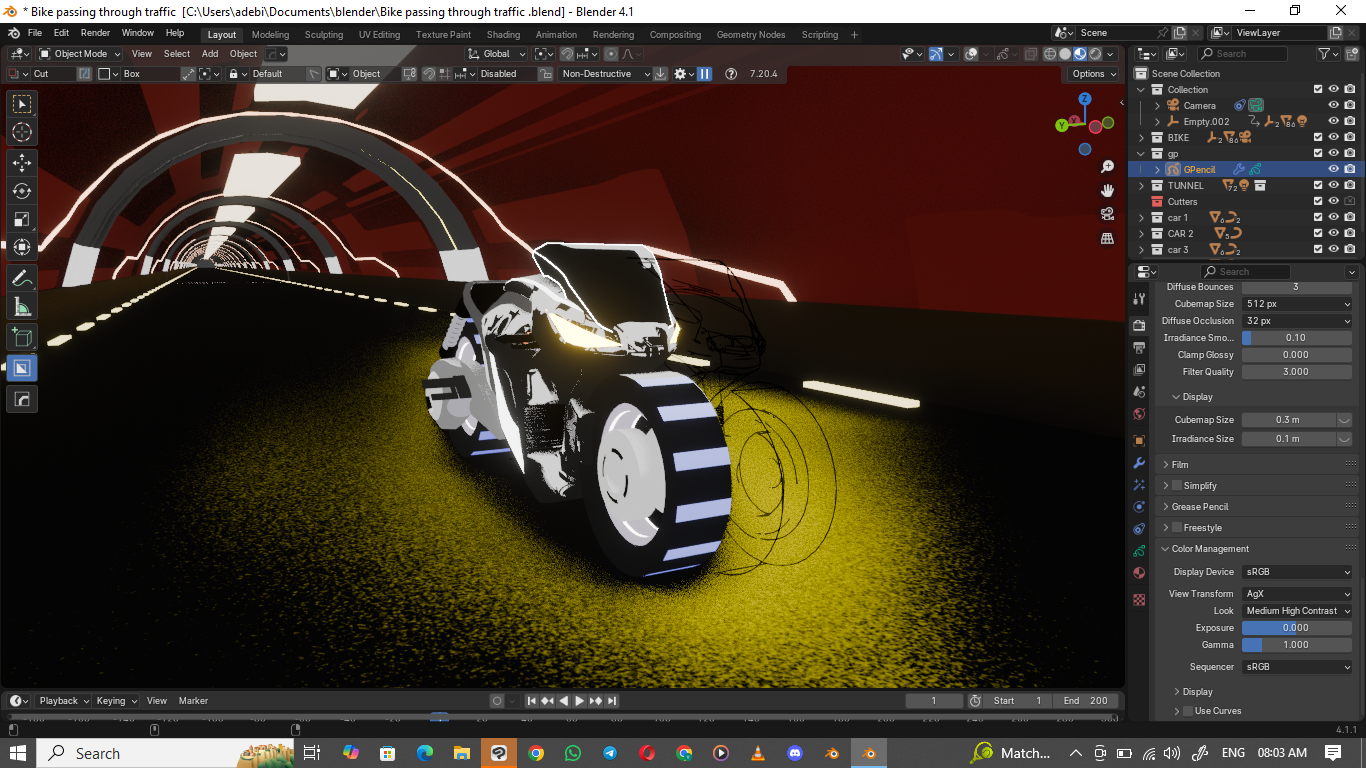The width and height of the screenshot is (1366, 768).
Task: Uncheck the car 1 collection checkbox
Action: click(1318, 217)
